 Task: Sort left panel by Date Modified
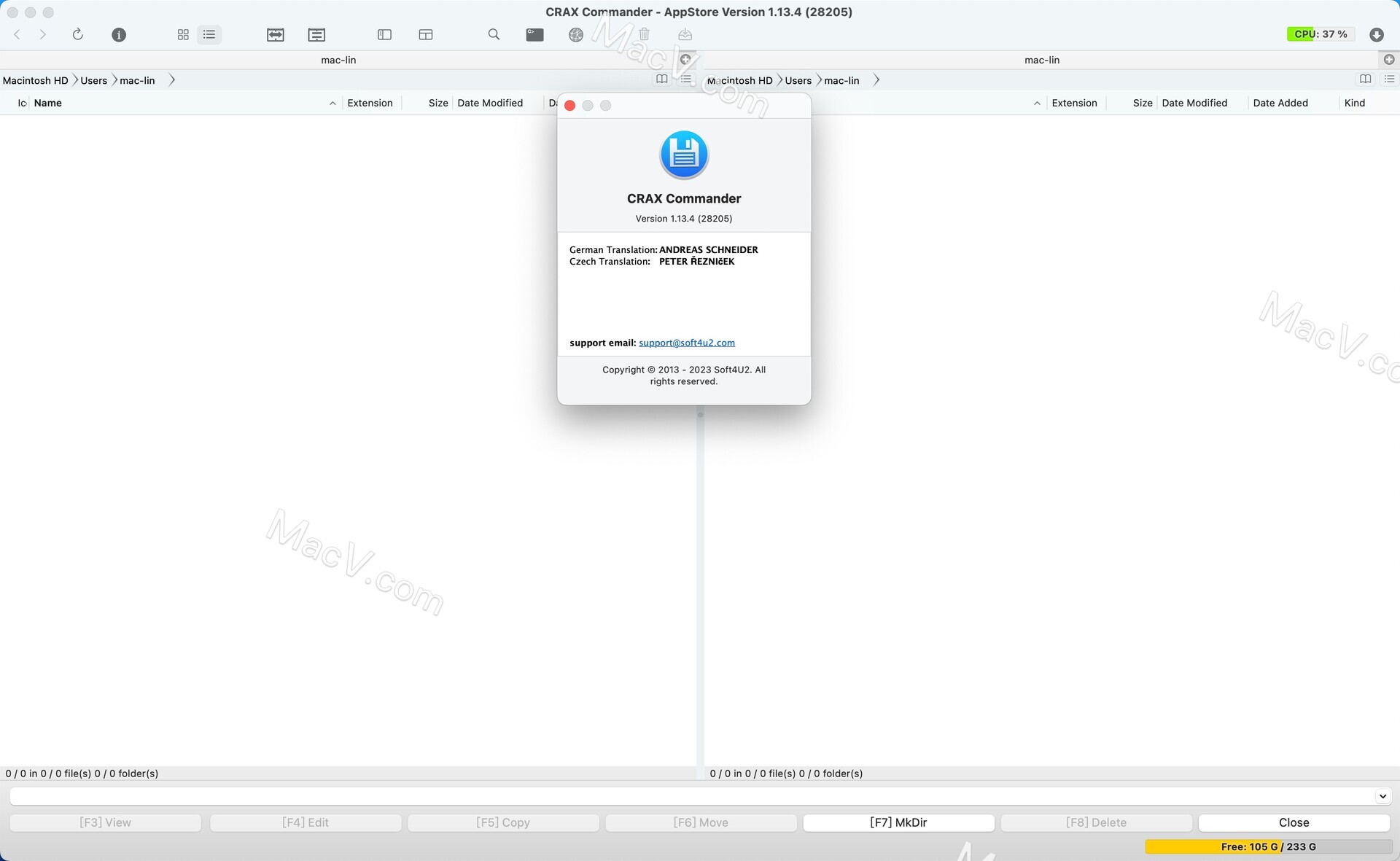(x=490, y=103)
